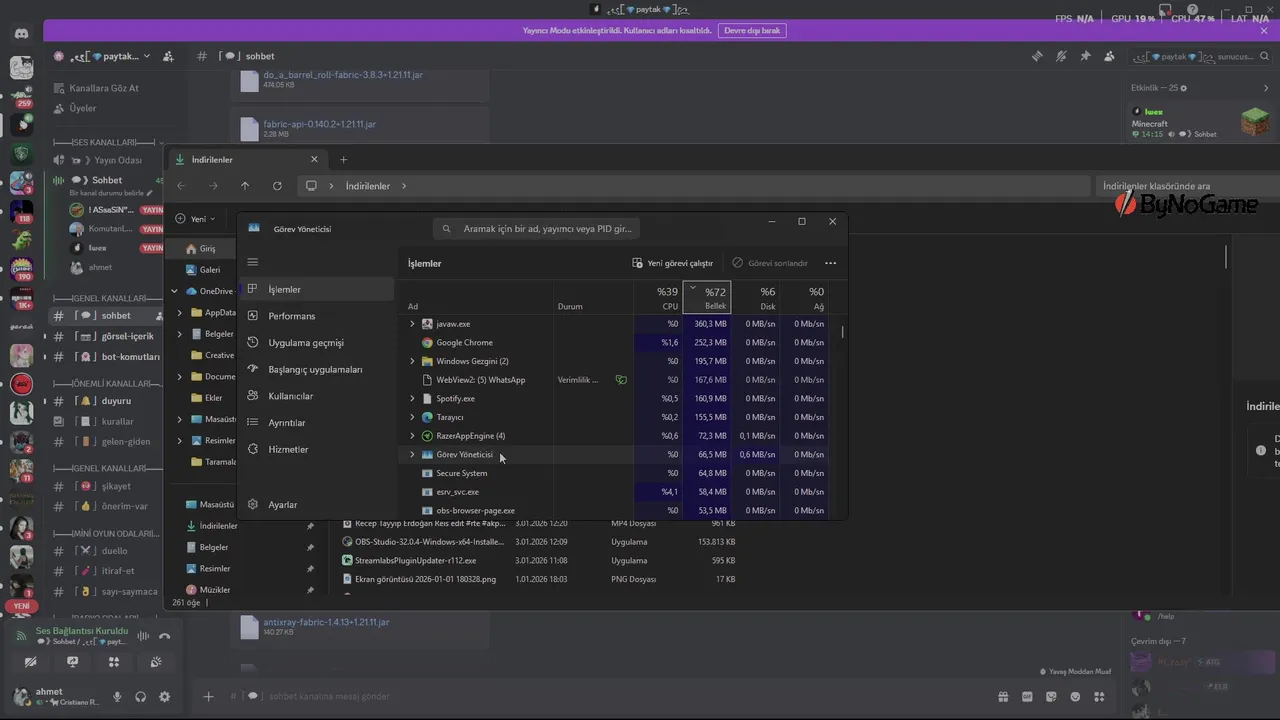Image resolution: width=1280 pixels, height=720 pixels.
Task: Open Üyeler in Discord sidebar
Action: click(82, 108)
